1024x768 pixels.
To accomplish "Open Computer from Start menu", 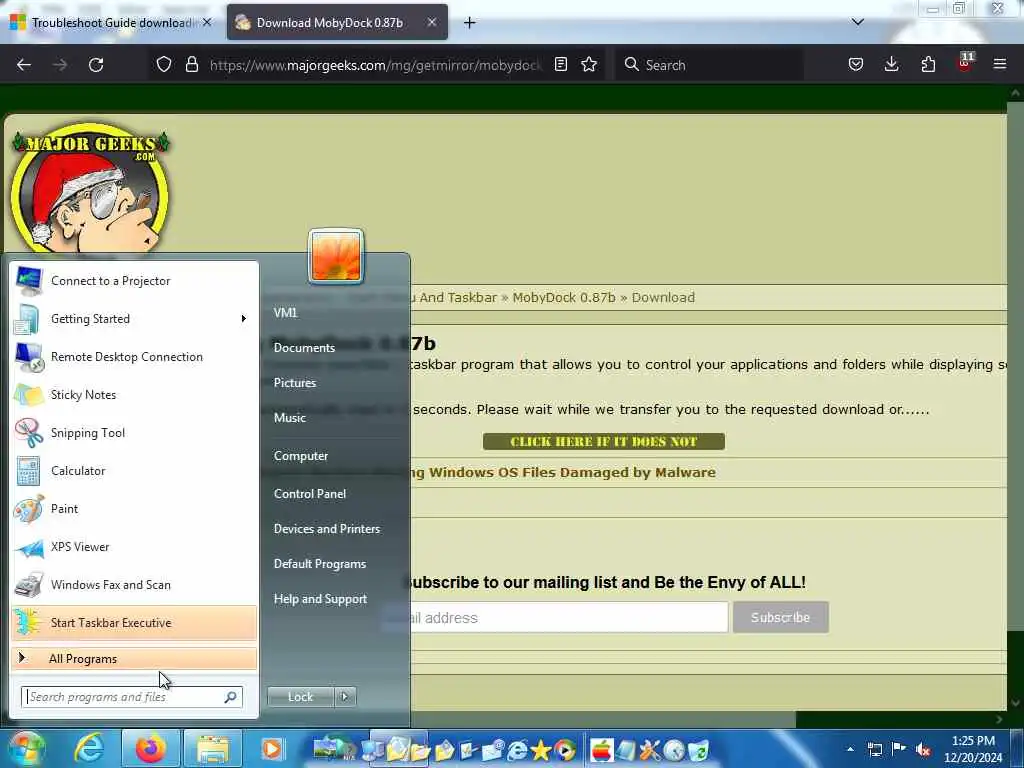I will 300,456.
